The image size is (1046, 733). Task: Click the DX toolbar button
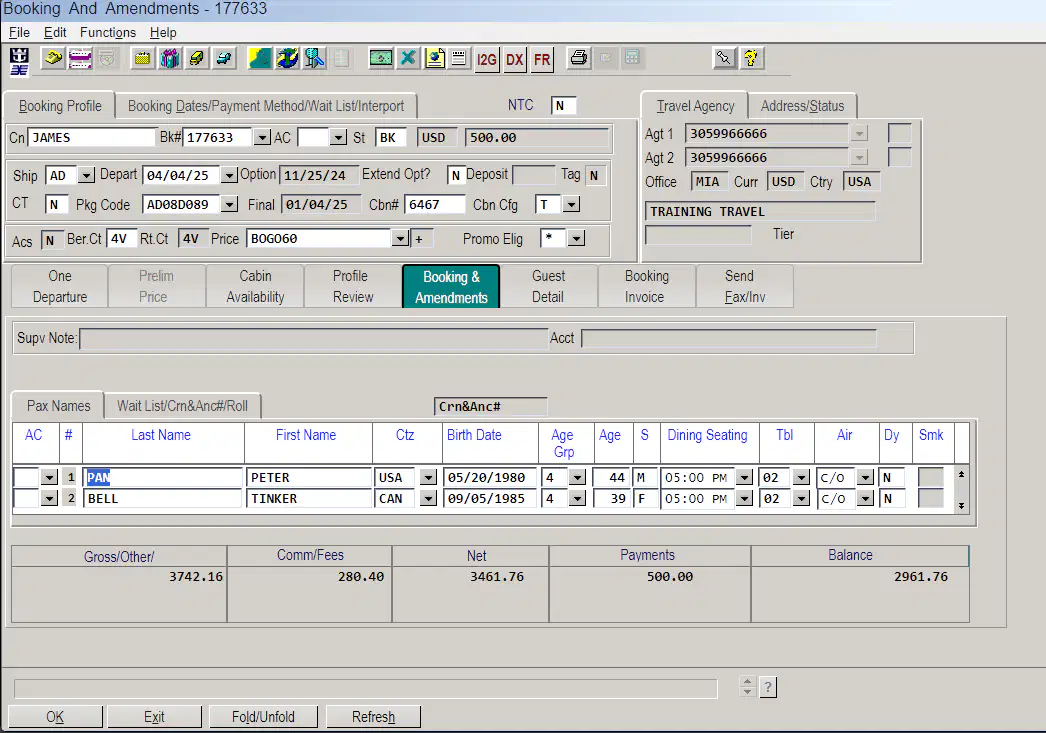[x=514, y=60]
